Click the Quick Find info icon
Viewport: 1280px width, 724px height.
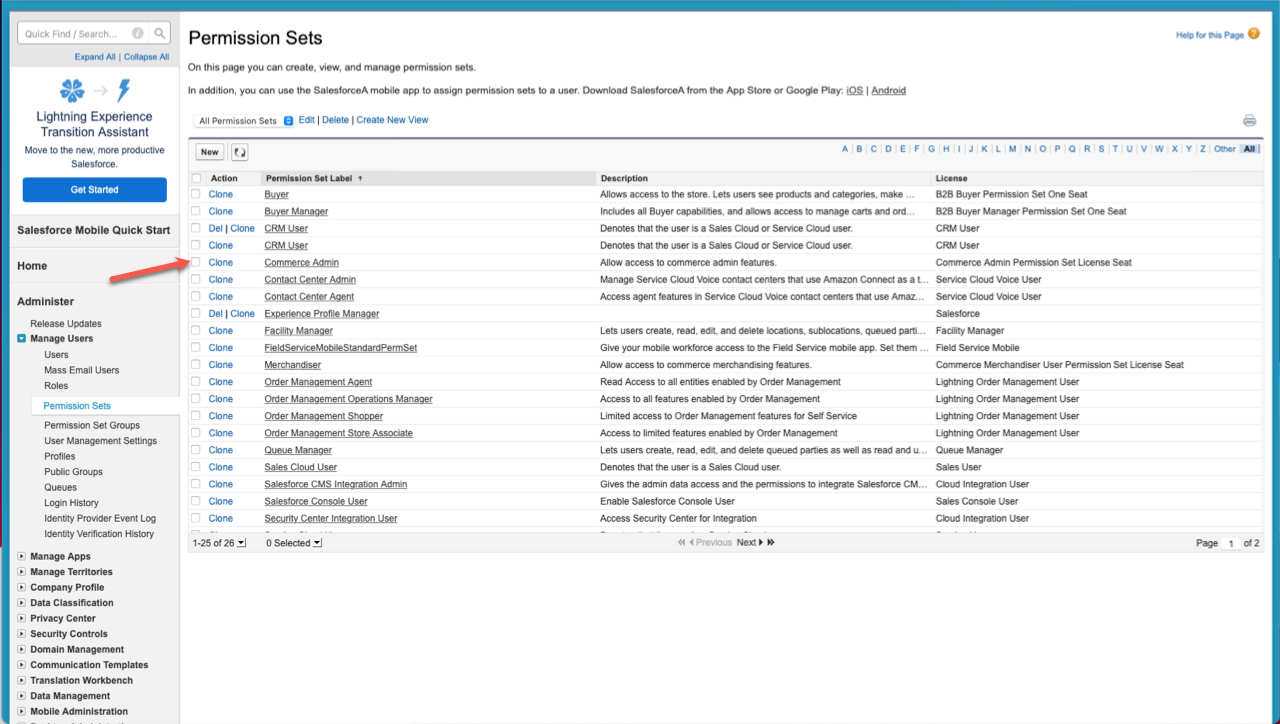[138, 33]
